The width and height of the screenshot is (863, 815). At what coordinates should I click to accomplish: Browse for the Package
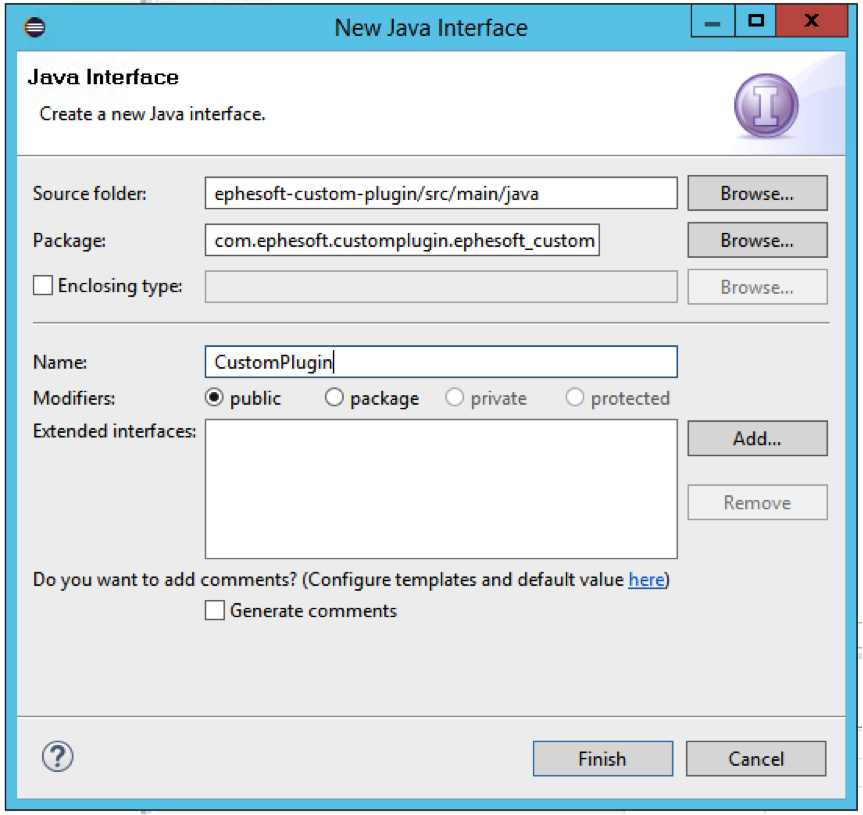click(757, 240)
